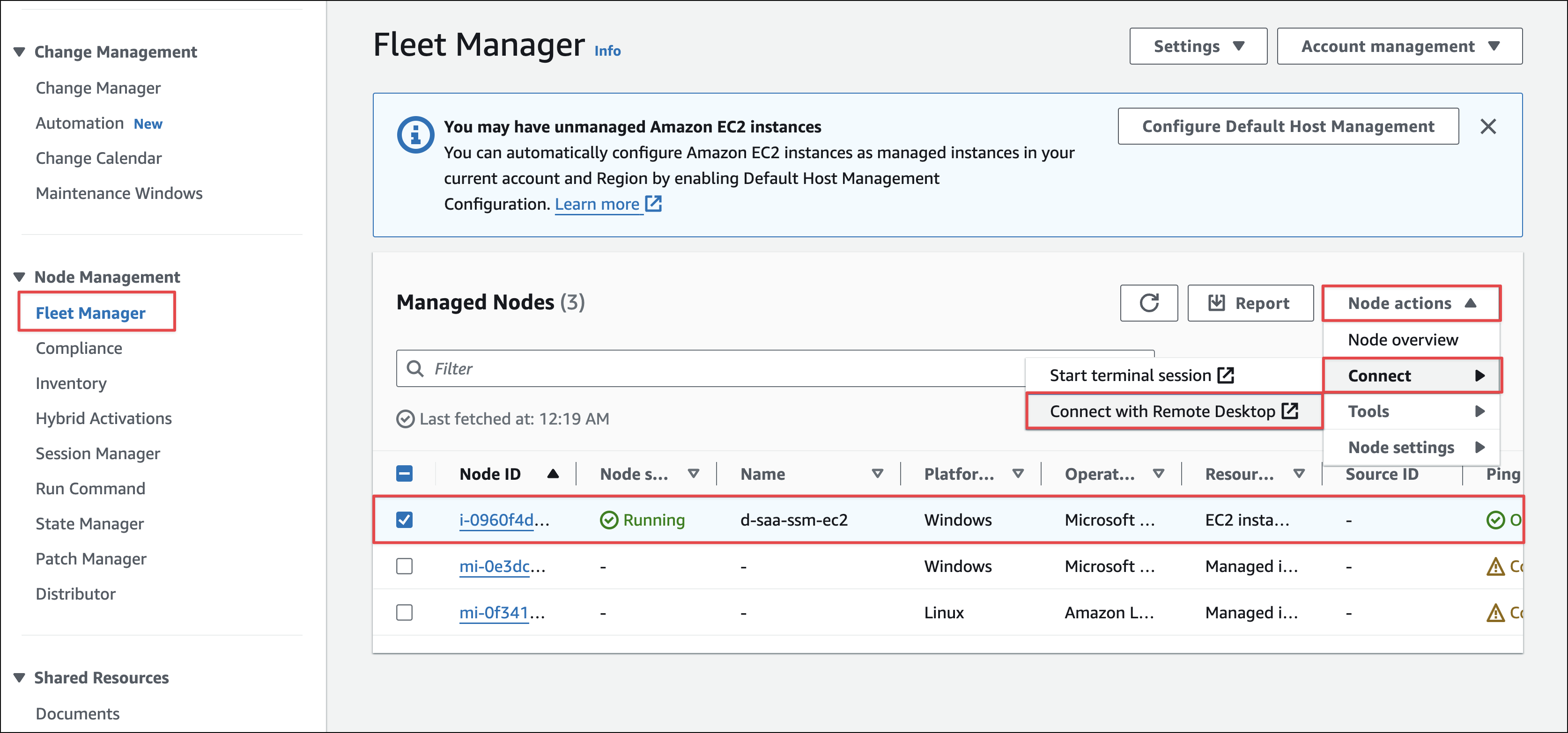Image resolution: width=1568 pixels, height=733 pixels.
Task: Open the Account management dropdown
Action: click(1399, 46)
